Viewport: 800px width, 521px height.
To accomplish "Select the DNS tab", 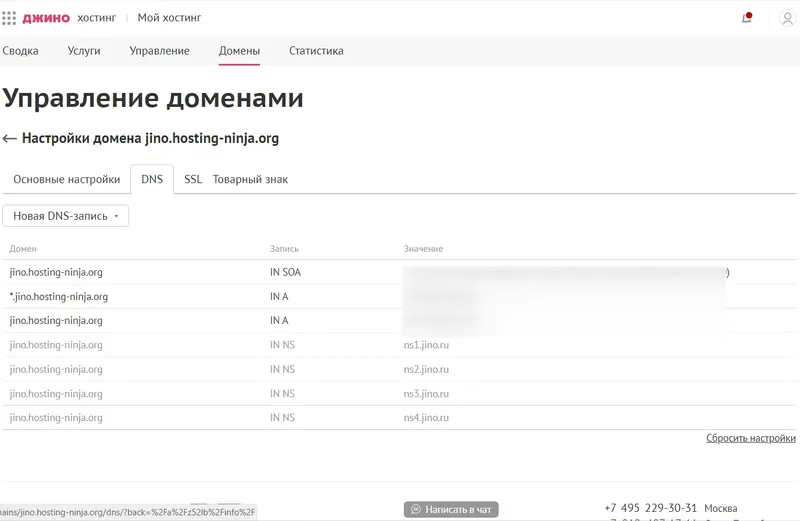I will pos(152,180).
